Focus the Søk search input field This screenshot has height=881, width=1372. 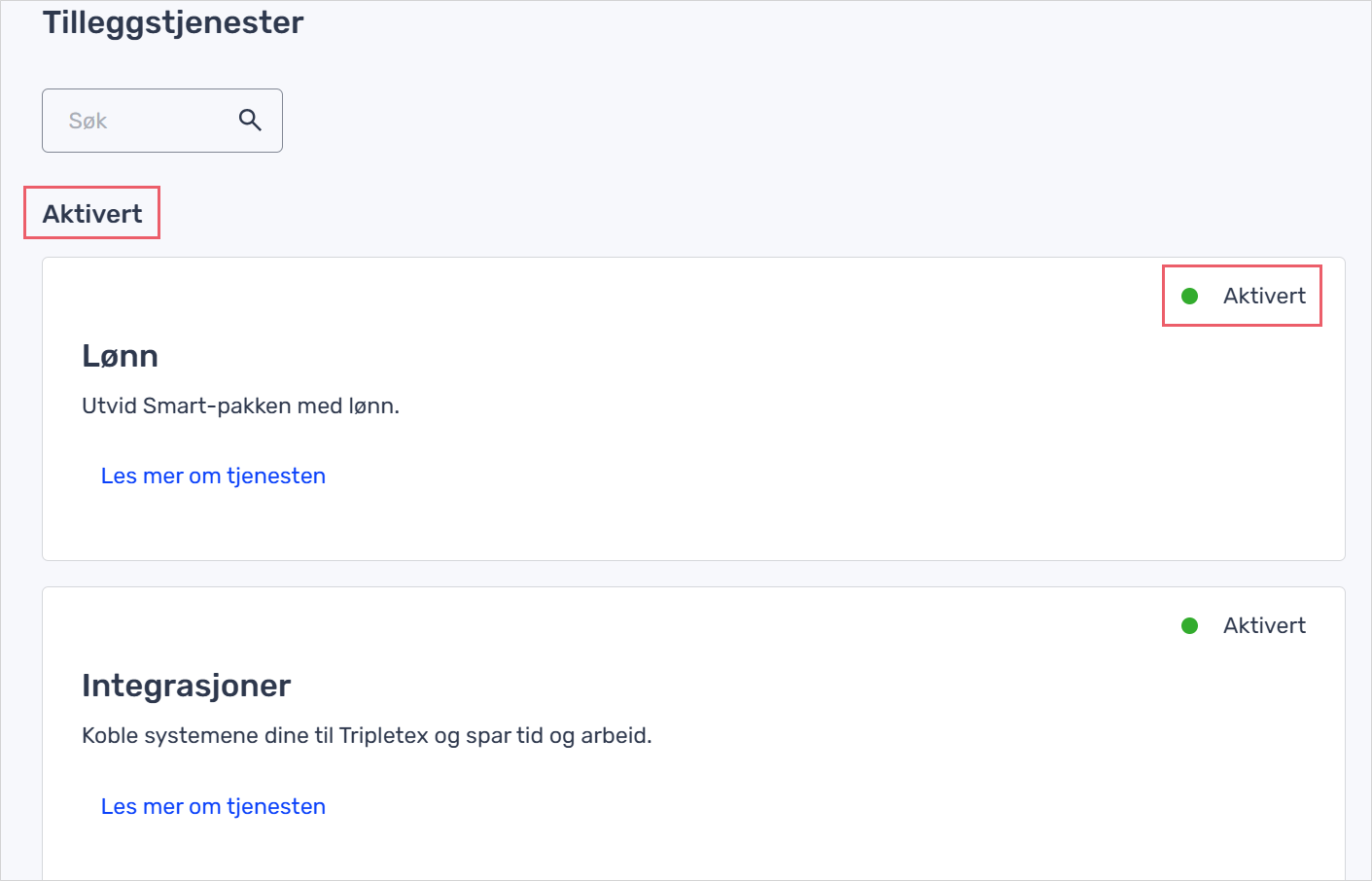[x=162, y=121]
